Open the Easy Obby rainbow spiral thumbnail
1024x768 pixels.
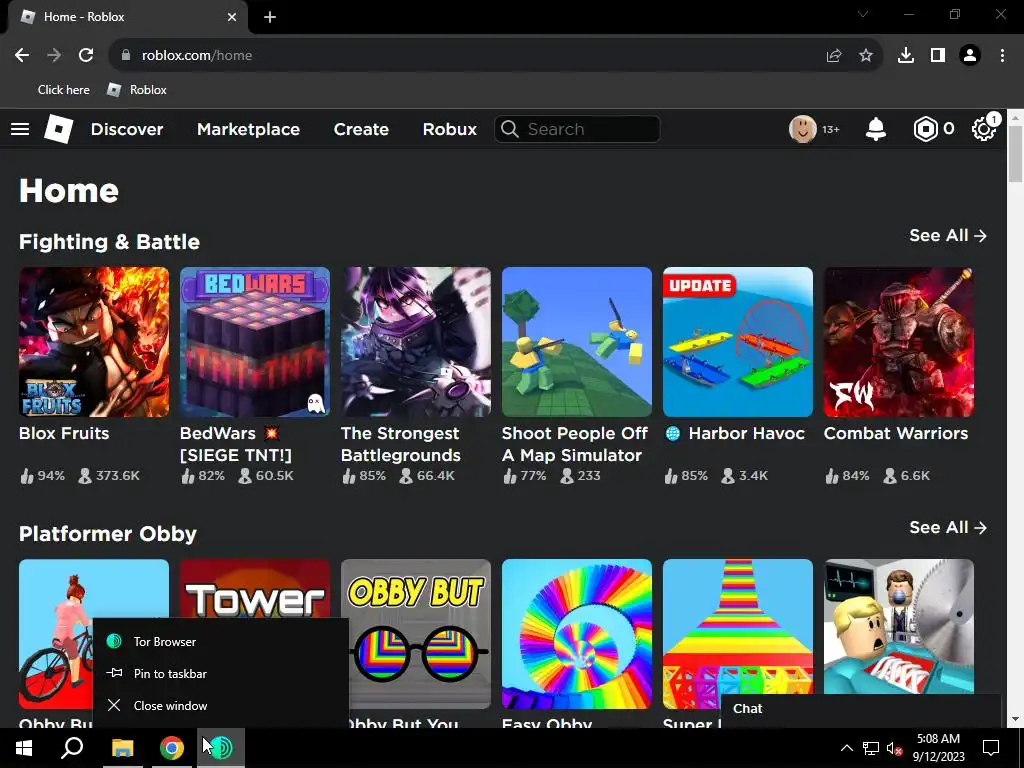coord(577,634)
